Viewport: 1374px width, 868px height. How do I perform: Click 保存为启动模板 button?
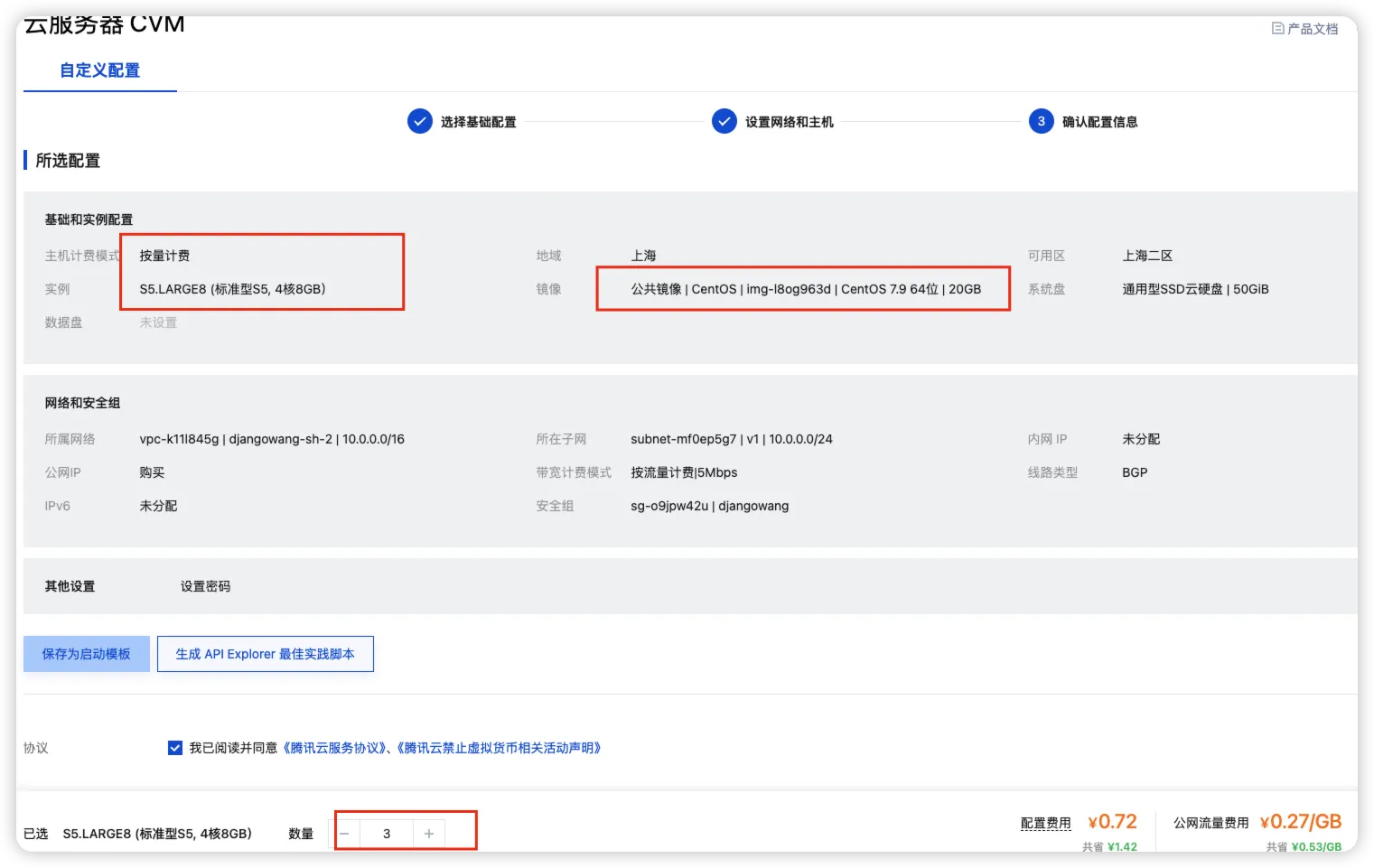point(87,654)
